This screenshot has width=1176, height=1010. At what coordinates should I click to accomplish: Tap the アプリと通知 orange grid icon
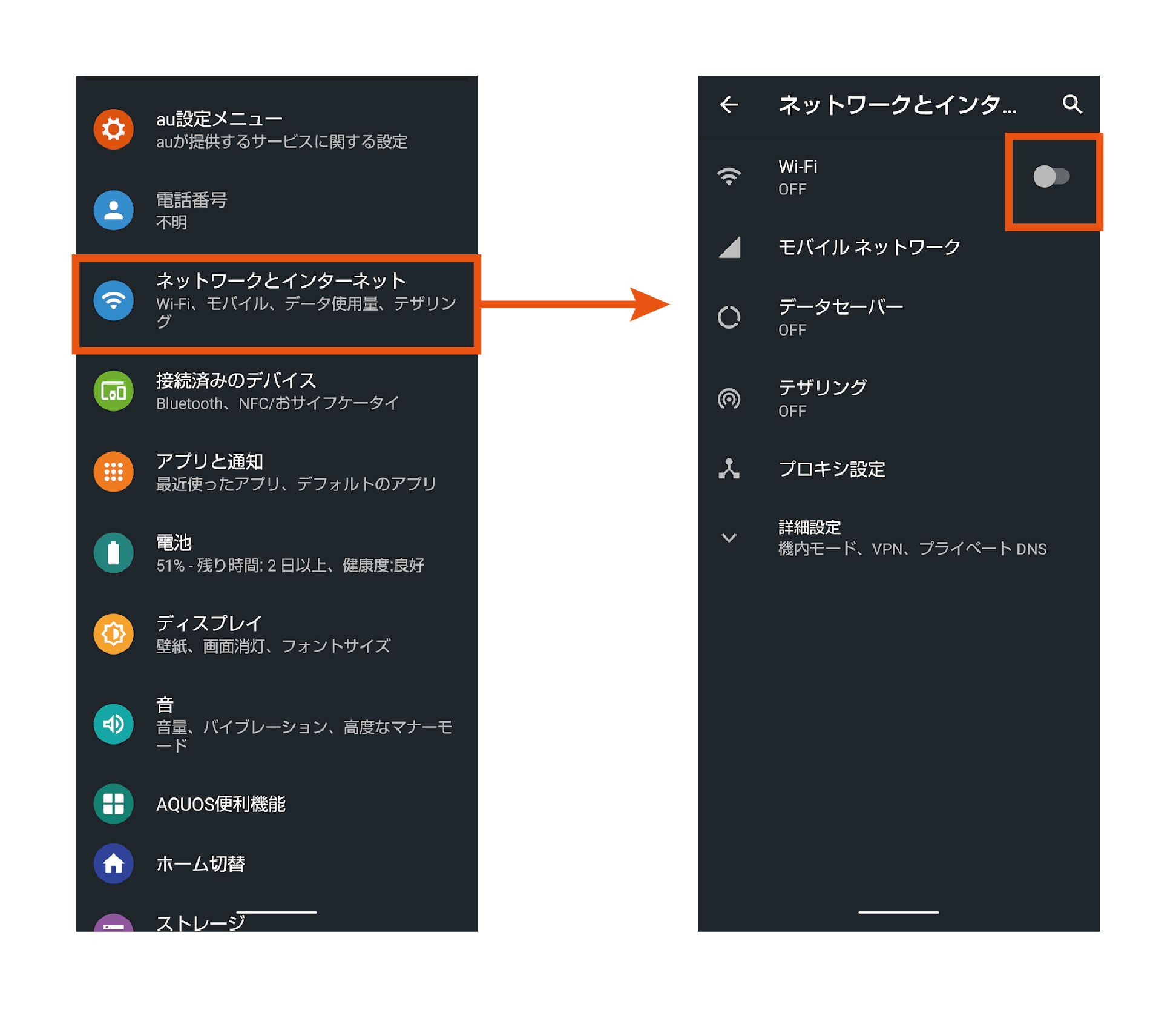(113, 472)
